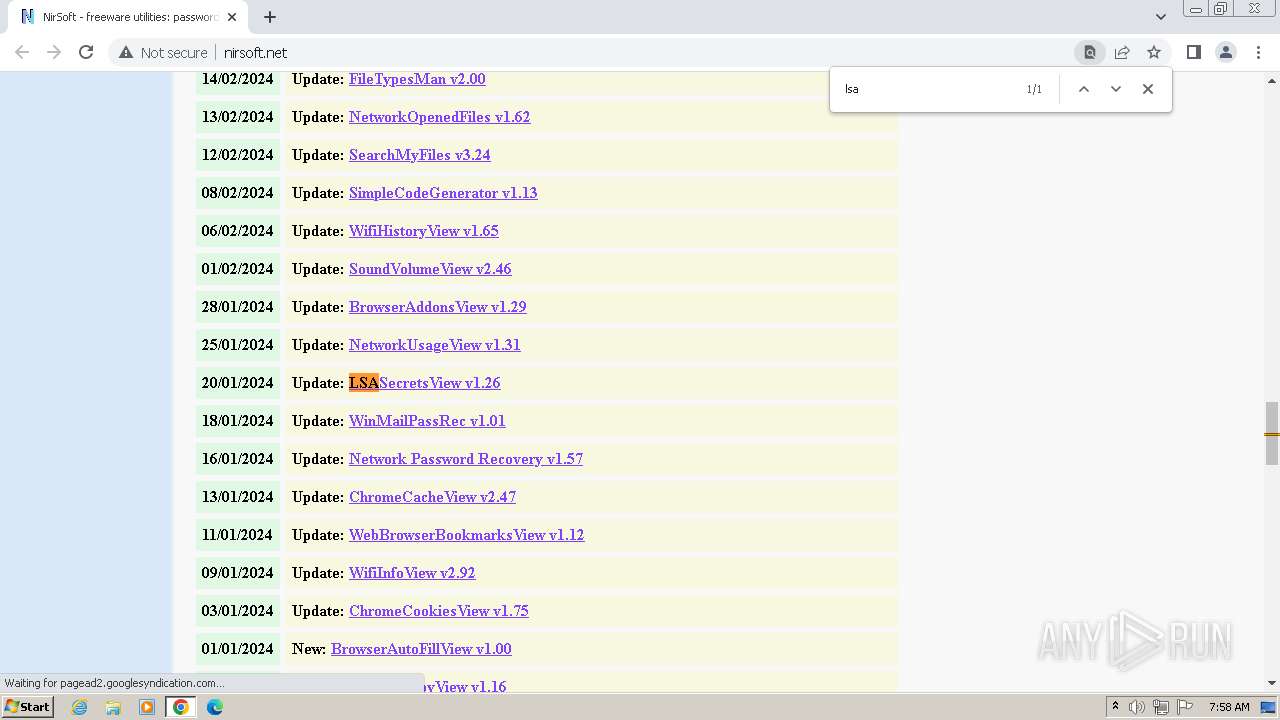Open the WebBrowserBookmarksView v1.12 link
The width and height of the screenshot is (1280, 720).
click(x=466, y=535)
